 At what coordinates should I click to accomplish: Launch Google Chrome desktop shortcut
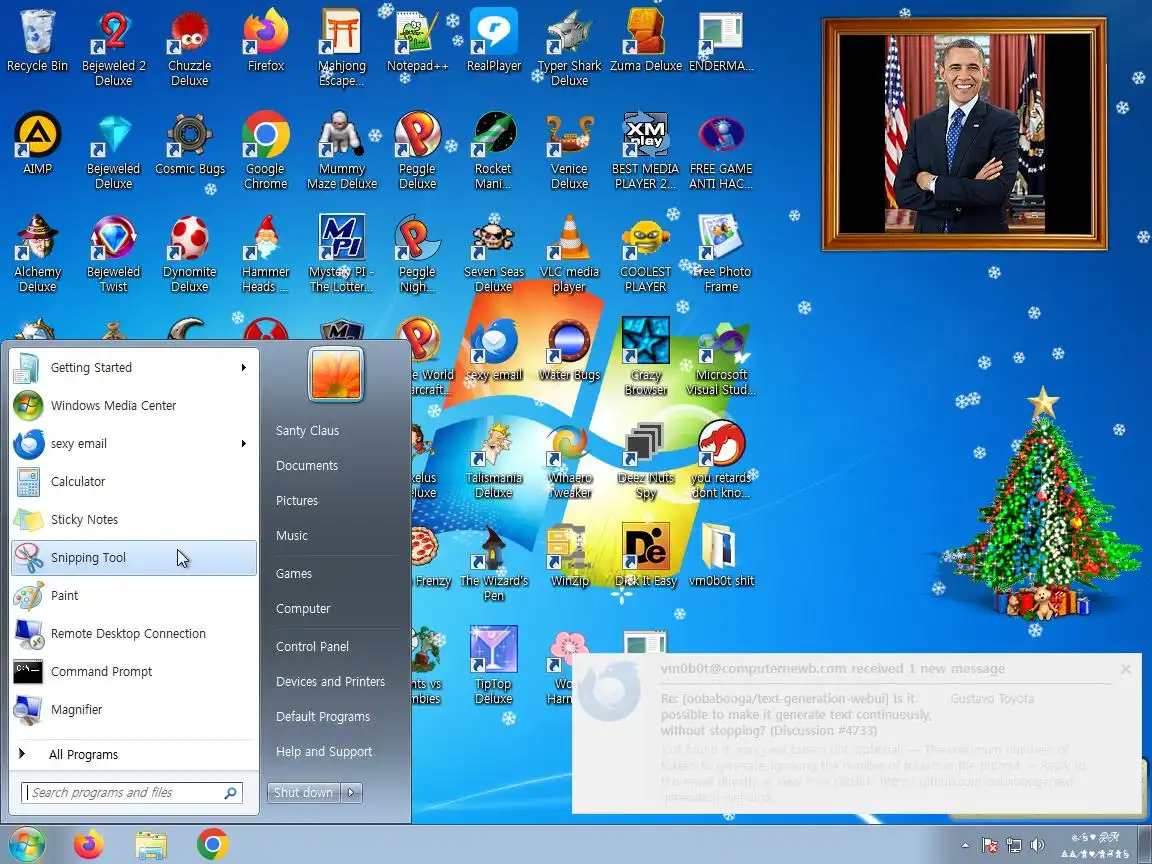click(265, 151)
